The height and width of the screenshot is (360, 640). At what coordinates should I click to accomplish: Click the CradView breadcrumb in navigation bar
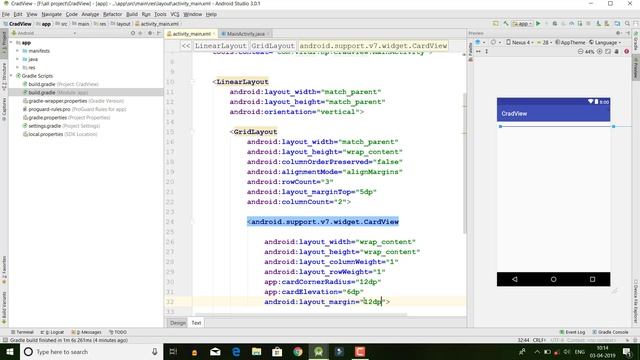[x=17, y=24]
